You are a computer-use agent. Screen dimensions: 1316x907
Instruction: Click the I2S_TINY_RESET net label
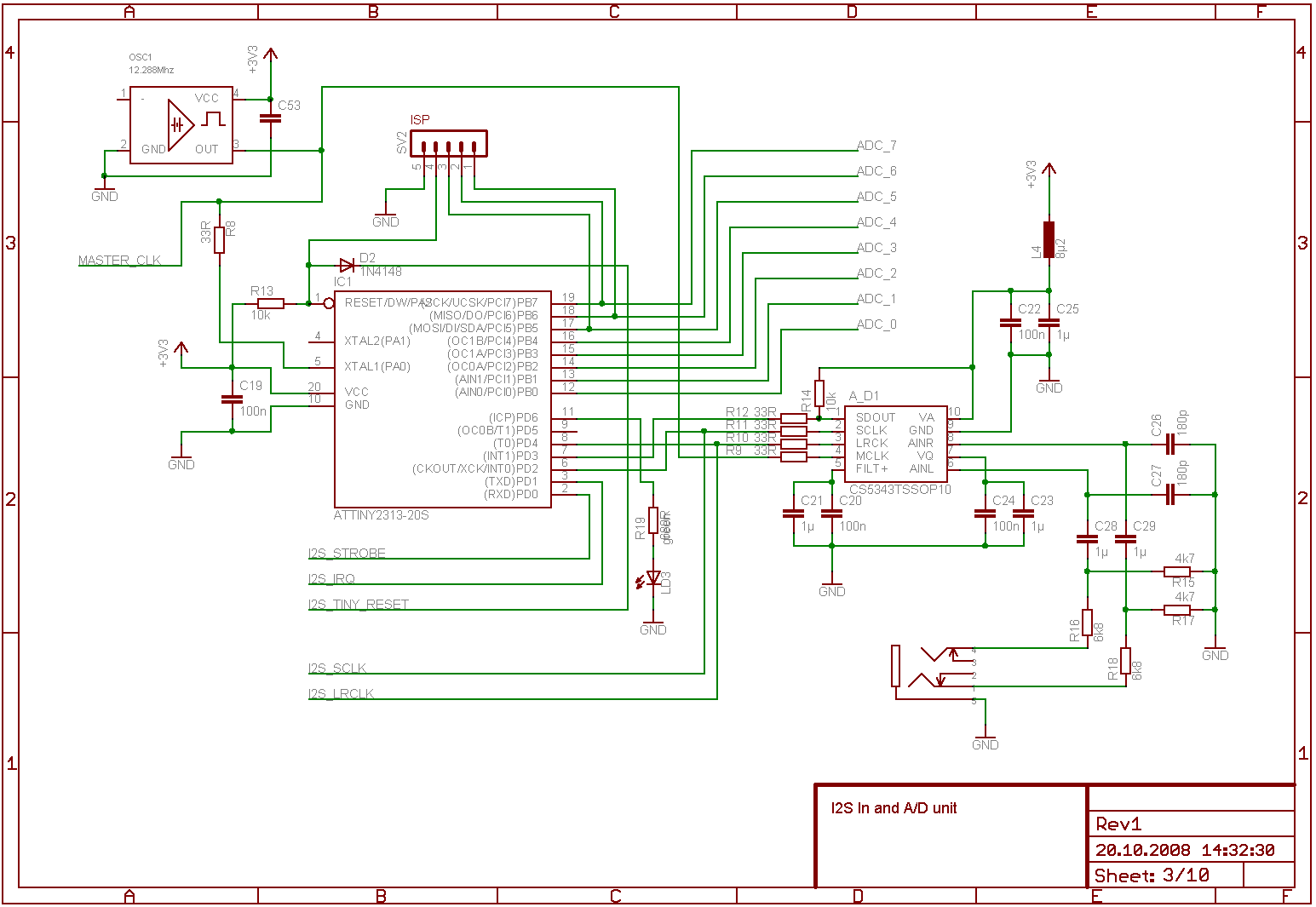pos(358,605)
